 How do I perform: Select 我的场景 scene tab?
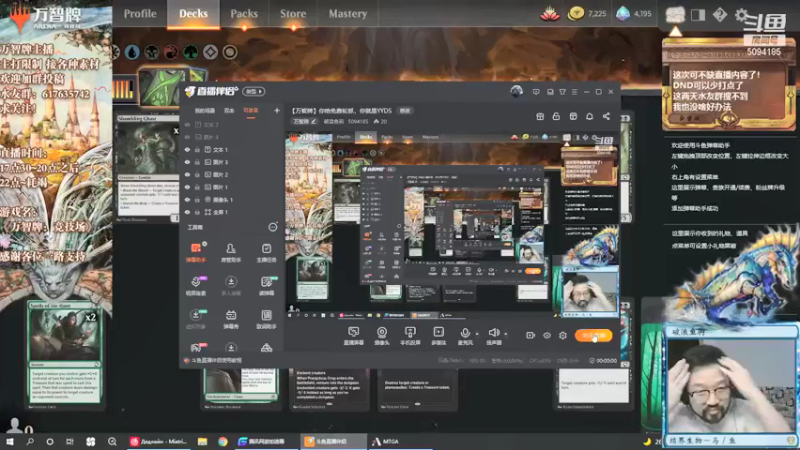(205, 111)
